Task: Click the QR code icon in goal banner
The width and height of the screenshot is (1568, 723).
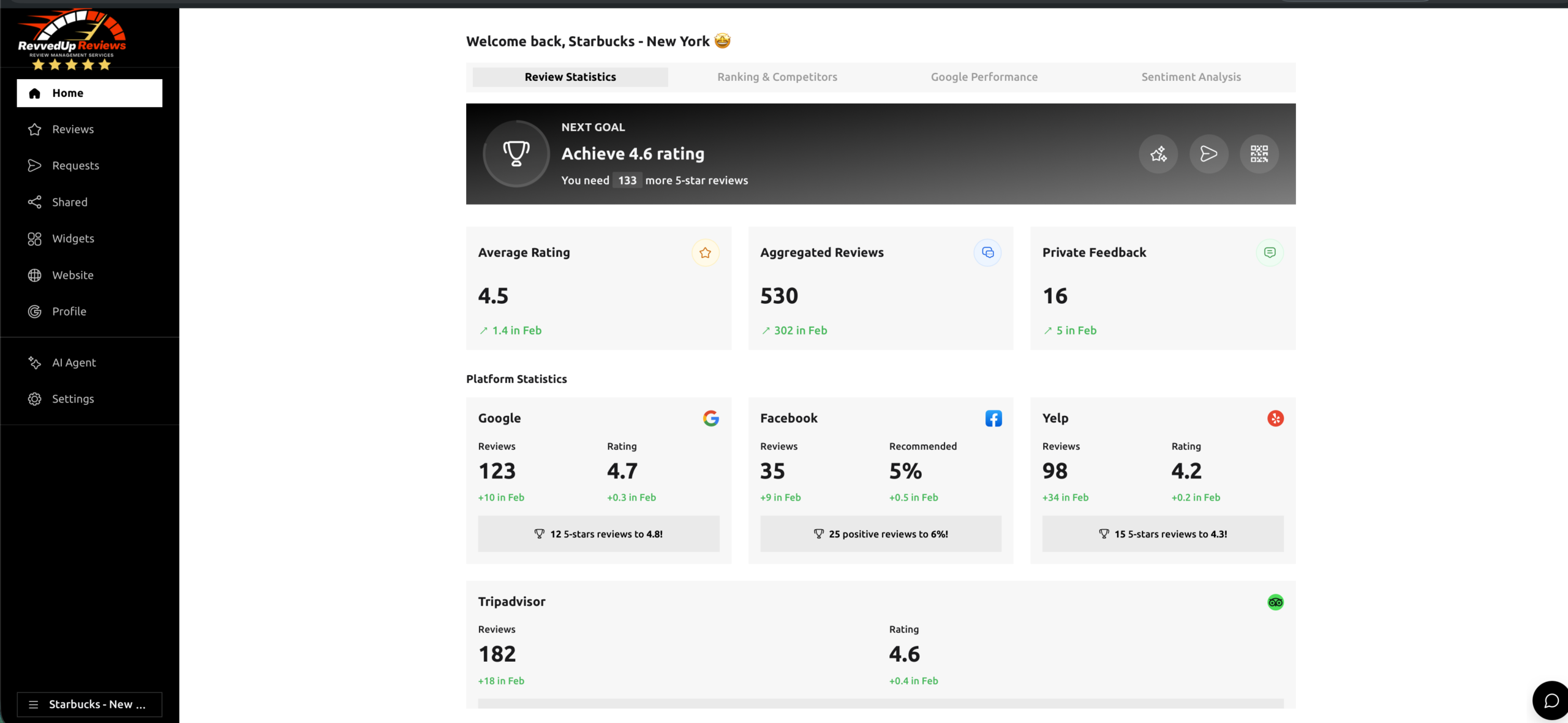Action: pos(1259,154)
